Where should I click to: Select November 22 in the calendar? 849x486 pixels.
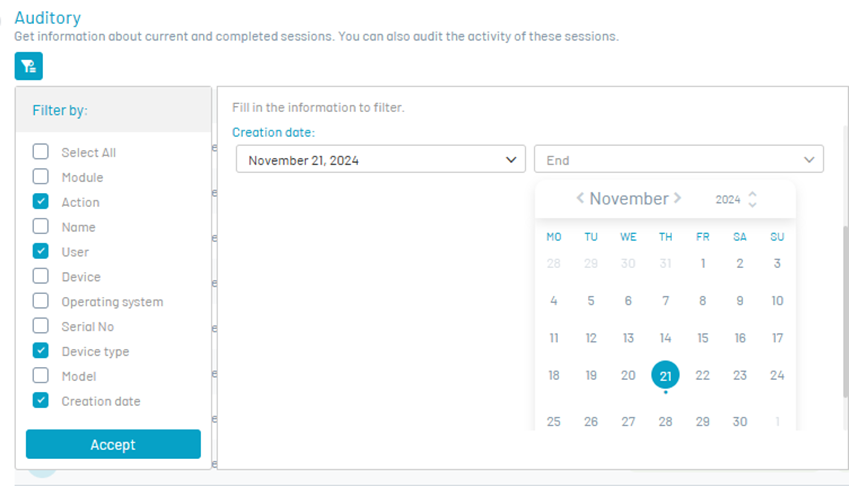pos(703,375)
